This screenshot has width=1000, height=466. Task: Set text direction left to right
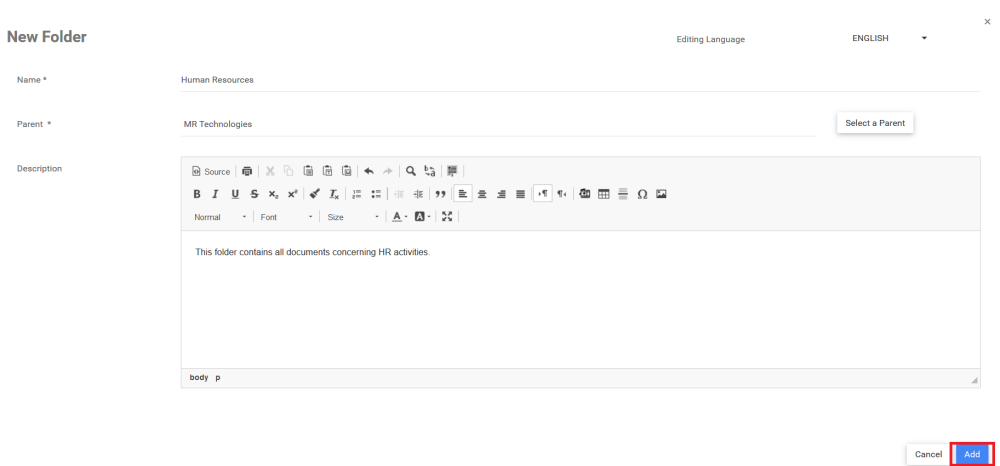pos(543,194)
